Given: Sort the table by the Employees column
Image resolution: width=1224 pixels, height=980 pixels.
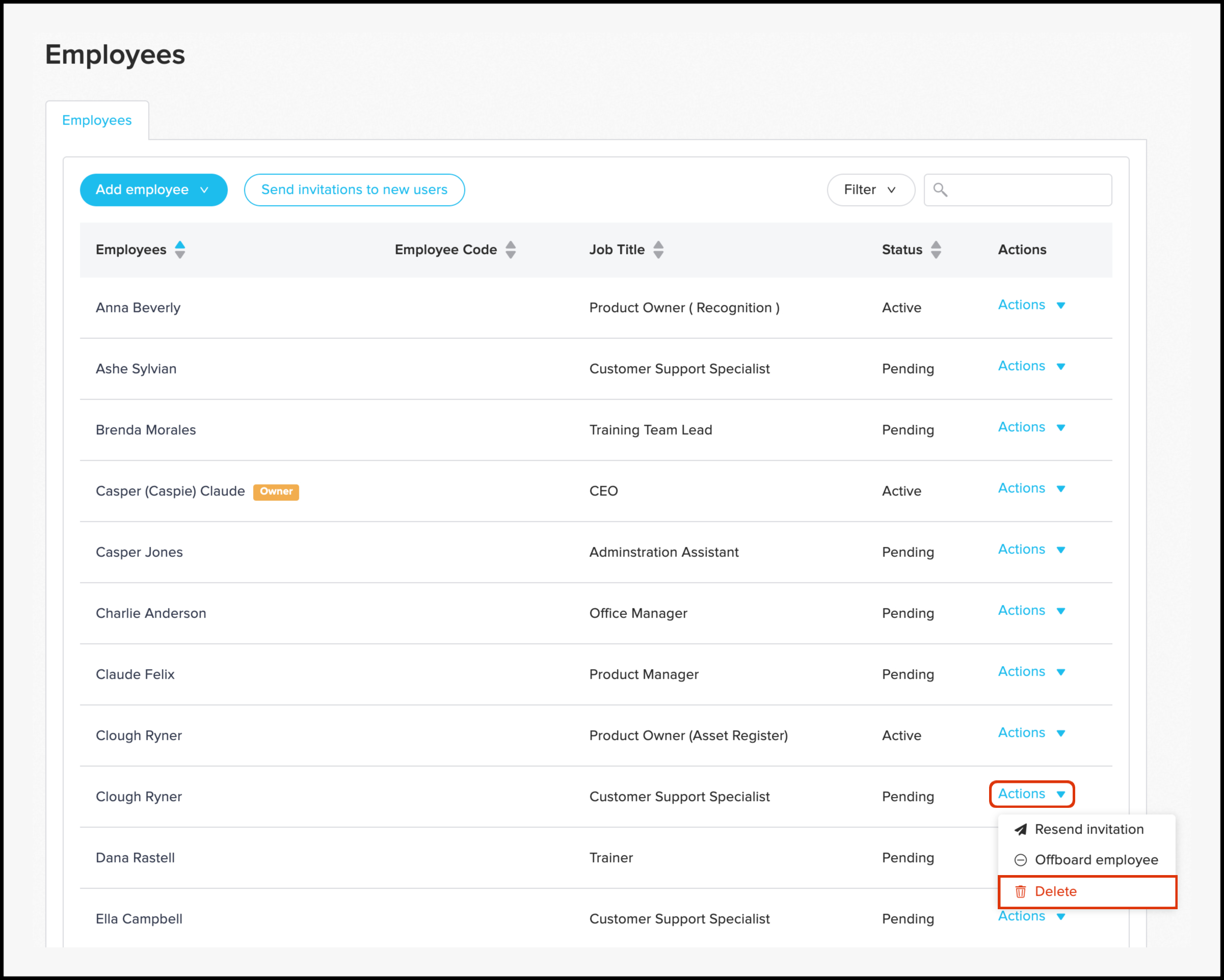Looking at the screenshot, I should click(179, 249).
